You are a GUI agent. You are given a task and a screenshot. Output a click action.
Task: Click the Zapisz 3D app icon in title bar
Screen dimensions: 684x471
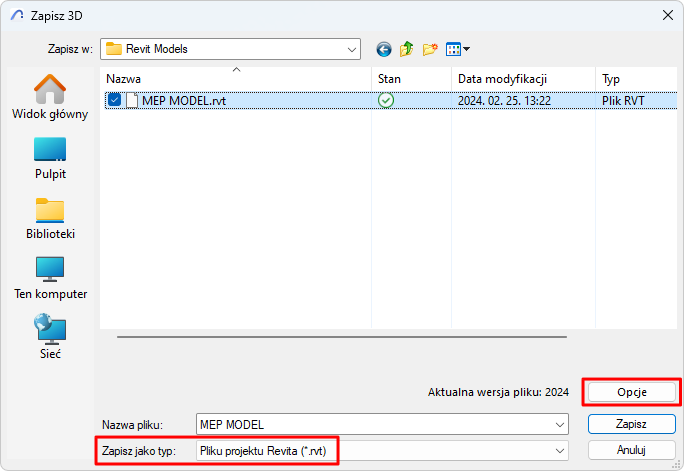[17, 15]
